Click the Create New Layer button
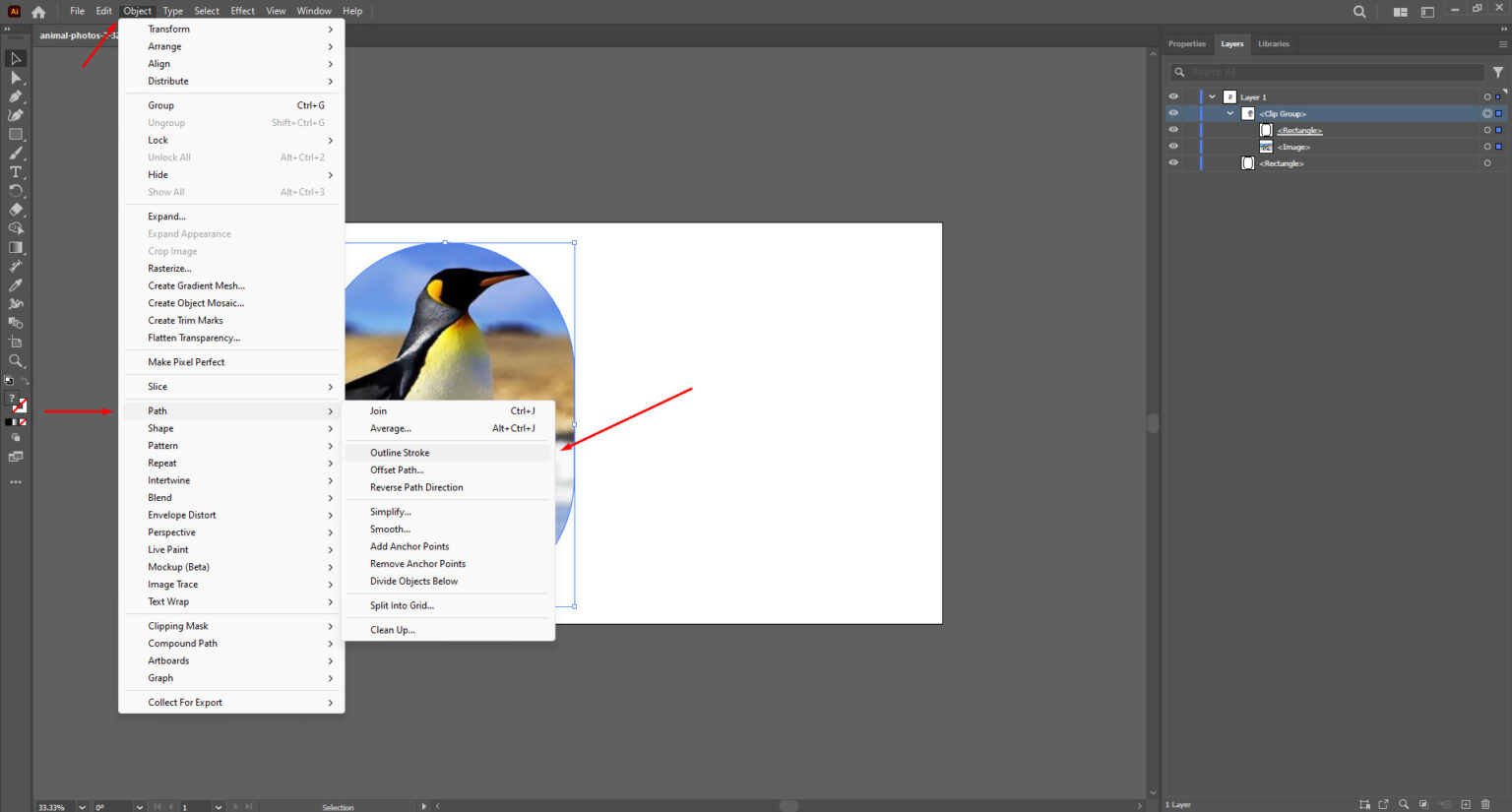Viewport: 1512px width, 812px height. click(x=1466, y=804)
